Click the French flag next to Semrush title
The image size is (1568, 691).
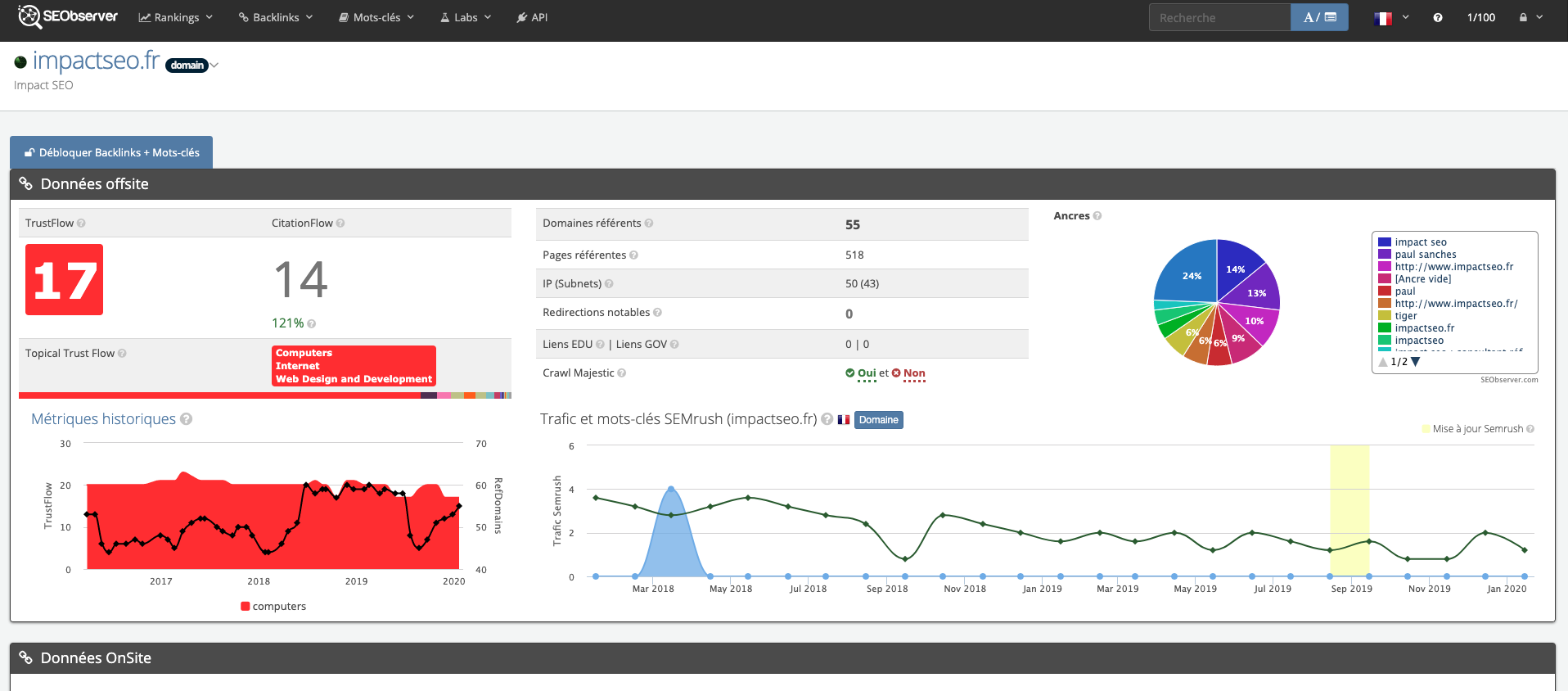pos(844,420)
